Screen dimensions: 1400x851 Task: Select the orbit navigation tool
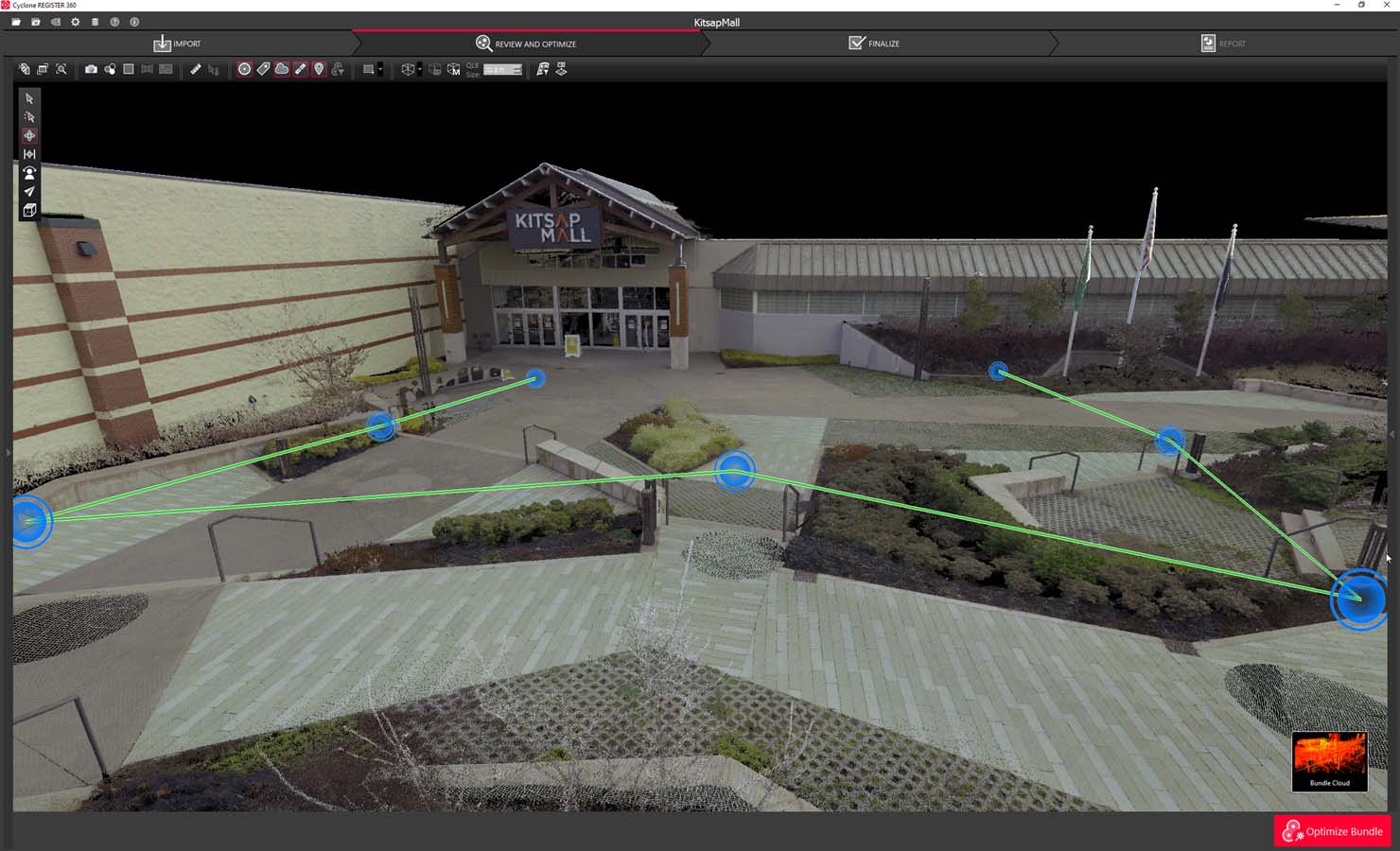pos(29,135)
